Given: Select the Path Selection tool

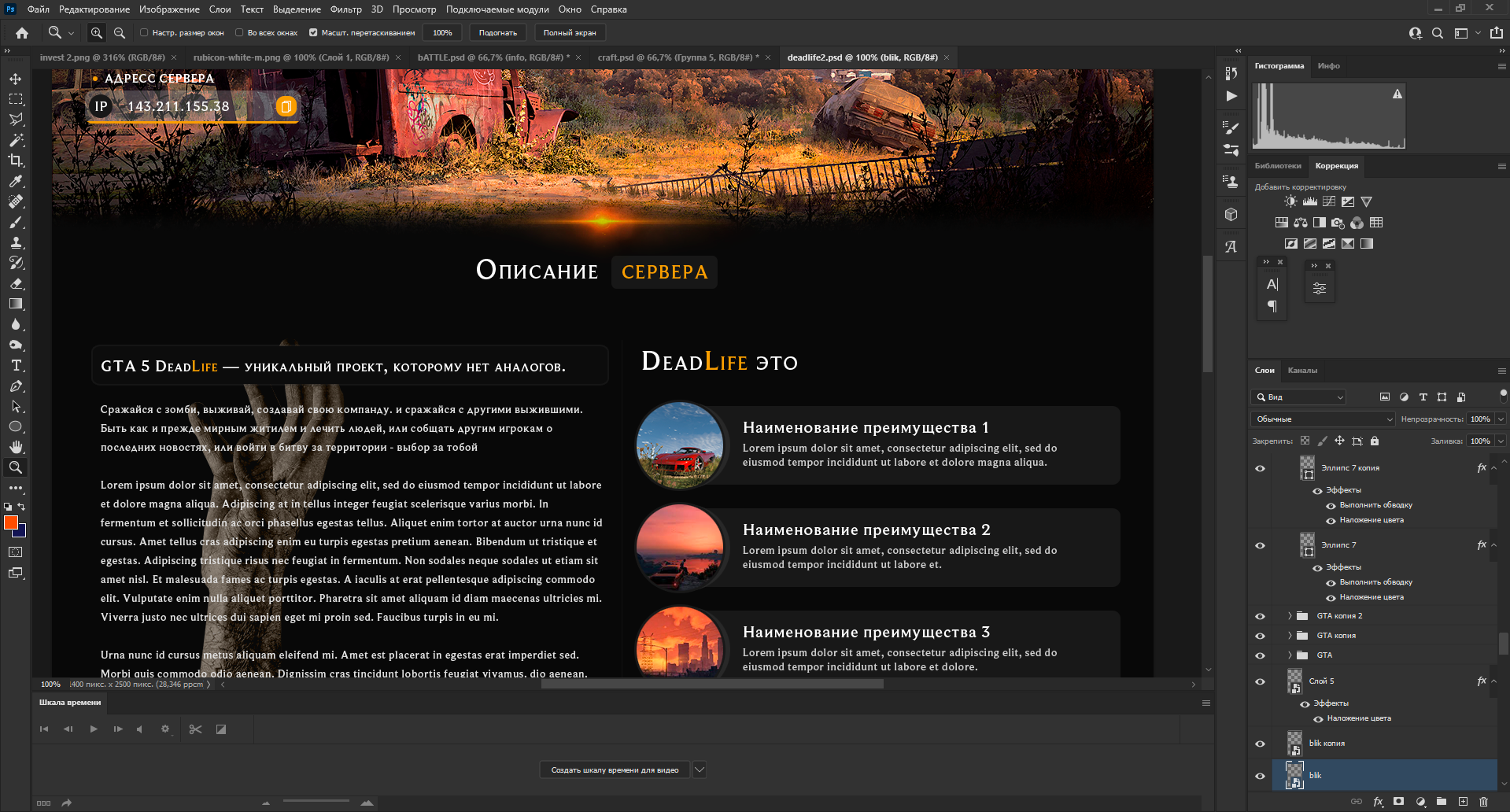Looking at the screenshot, I should [16, 406].
